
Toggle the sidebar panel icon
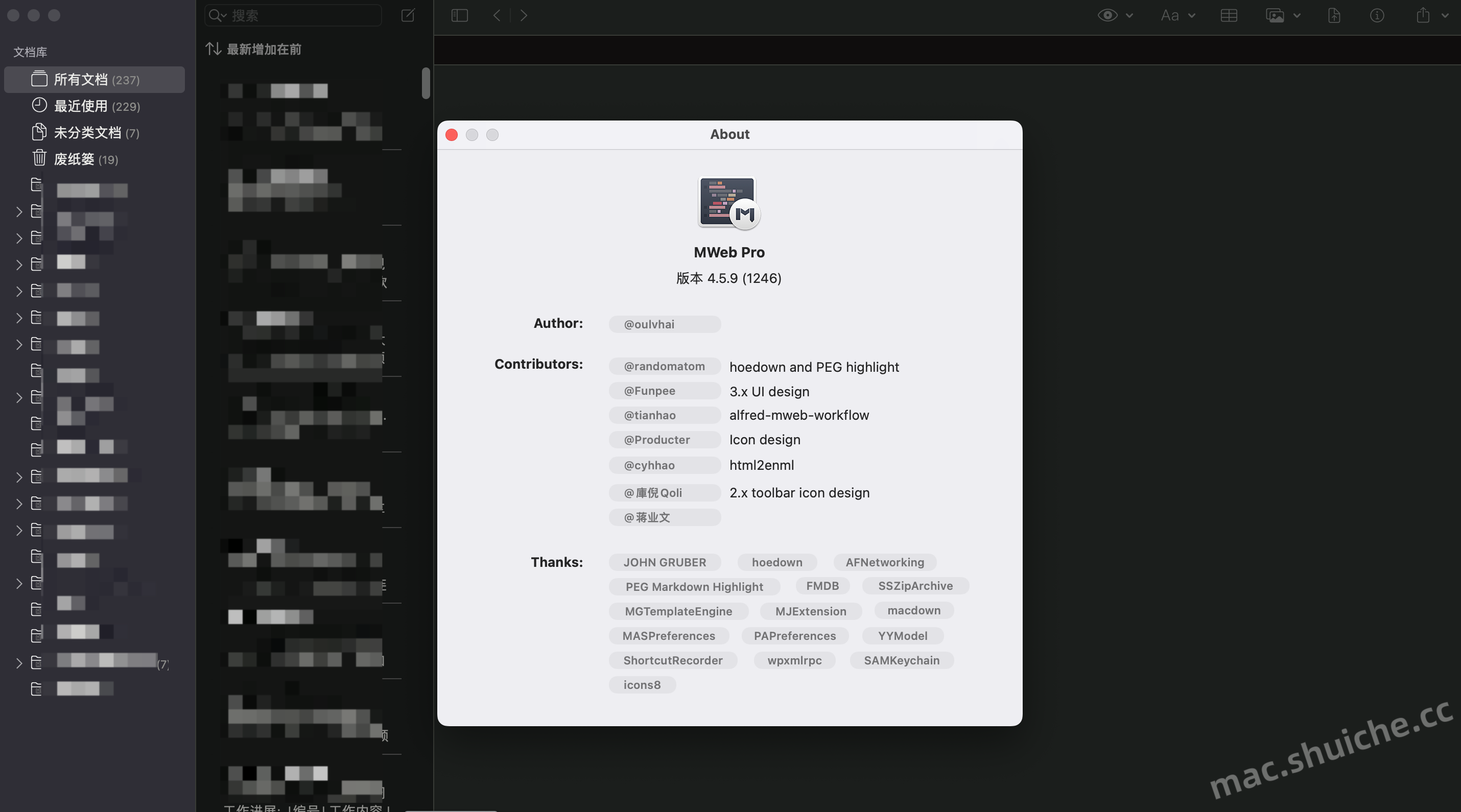(x=459, y=15)
